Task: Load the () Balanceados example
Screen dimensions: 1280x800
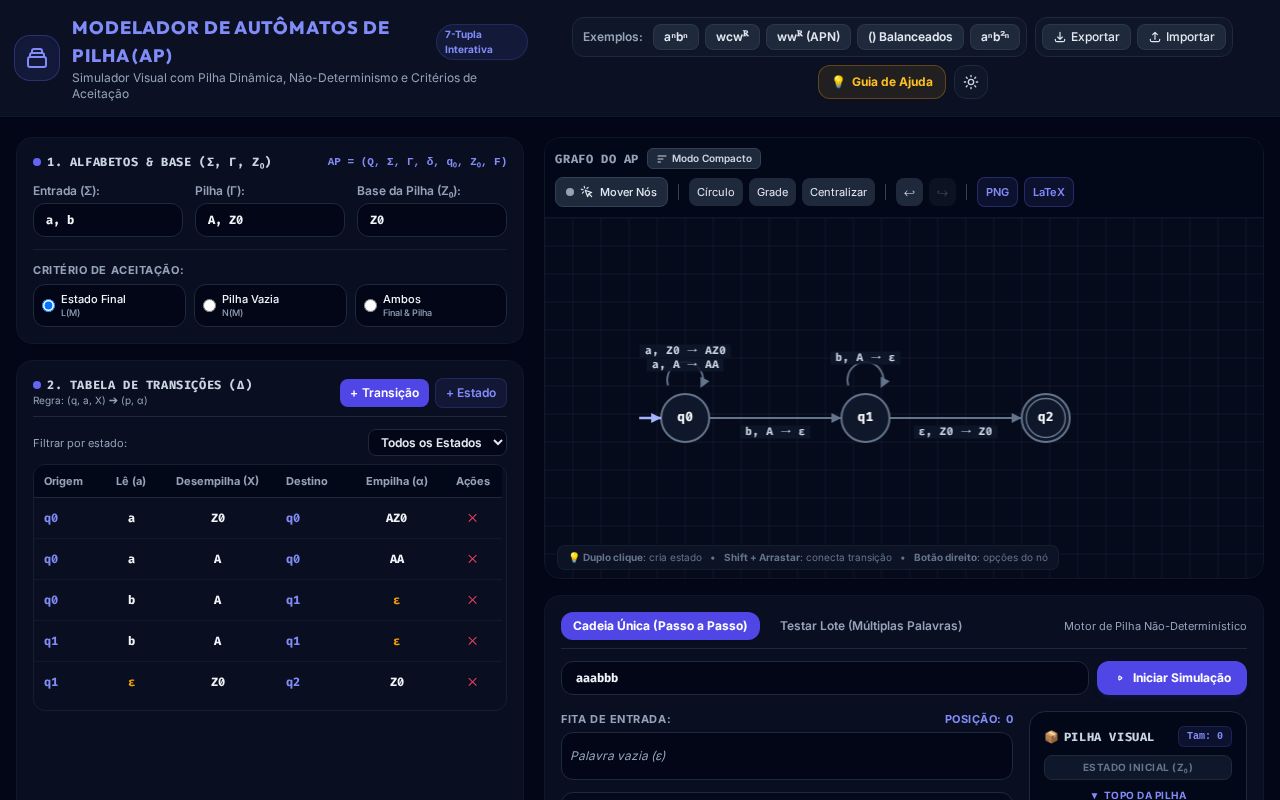Action: pos(910,37)
